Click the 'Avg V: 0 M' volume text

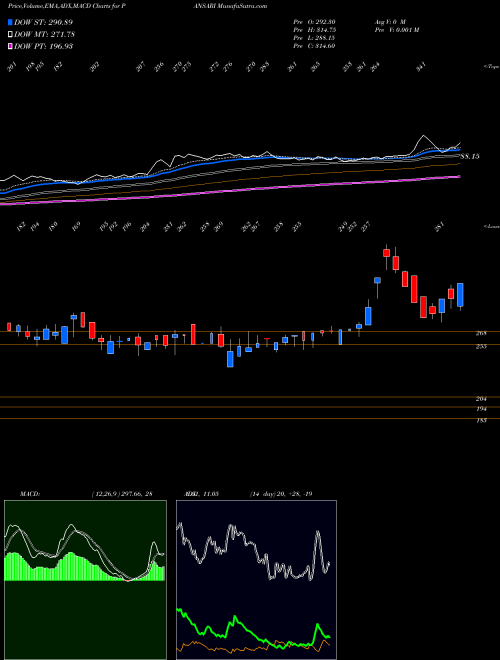tap(390, 22)
